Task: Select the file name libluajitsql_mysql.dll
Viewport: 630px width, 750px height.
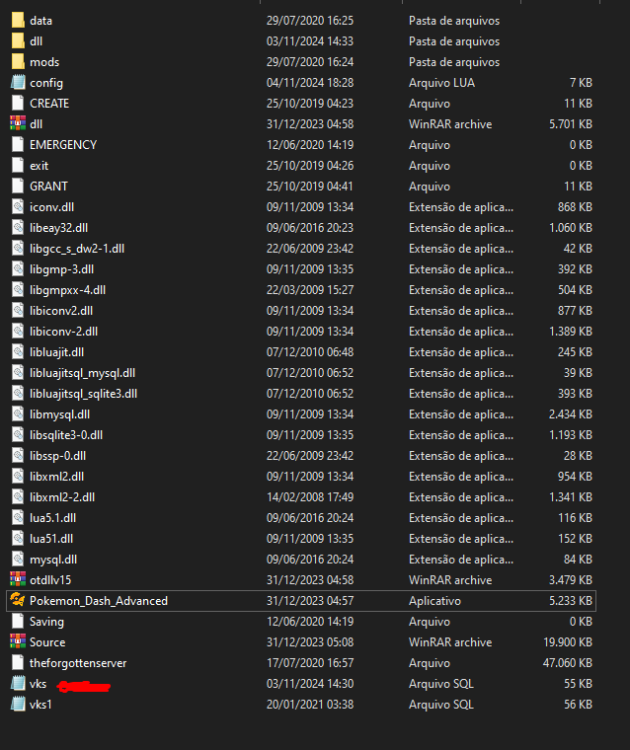Action: pyautogui.click(x=82, y=373)
